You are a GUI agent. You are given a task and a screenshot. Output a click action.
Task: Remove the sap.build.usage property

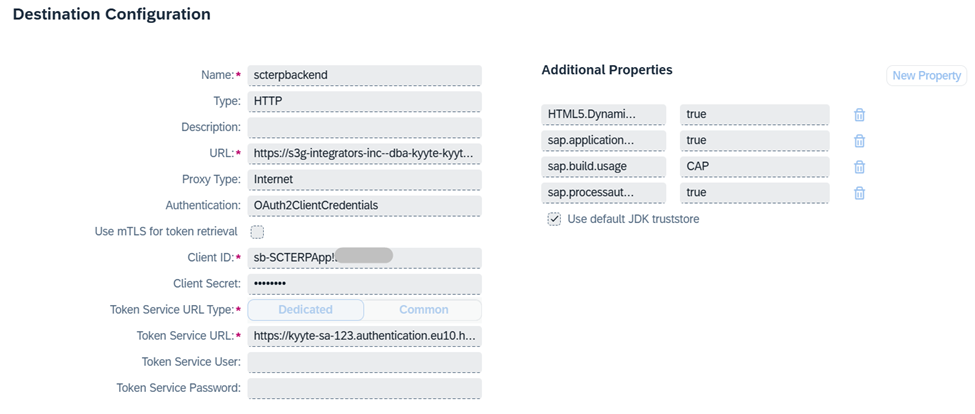pos(859,167)
